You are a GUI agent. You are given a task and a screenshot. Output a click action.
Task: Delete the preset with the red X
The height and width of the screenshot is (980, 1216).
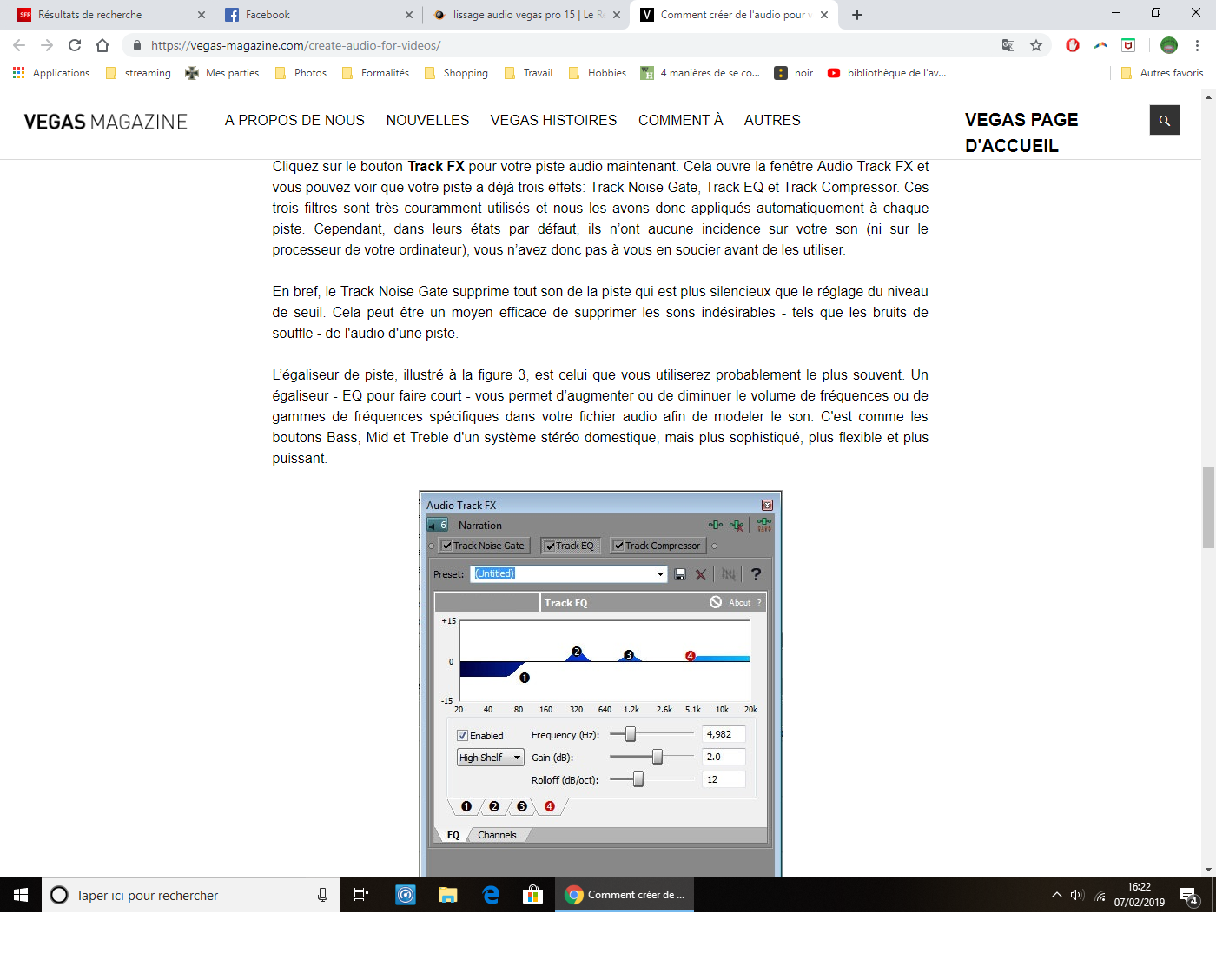[x=701, y=574]
